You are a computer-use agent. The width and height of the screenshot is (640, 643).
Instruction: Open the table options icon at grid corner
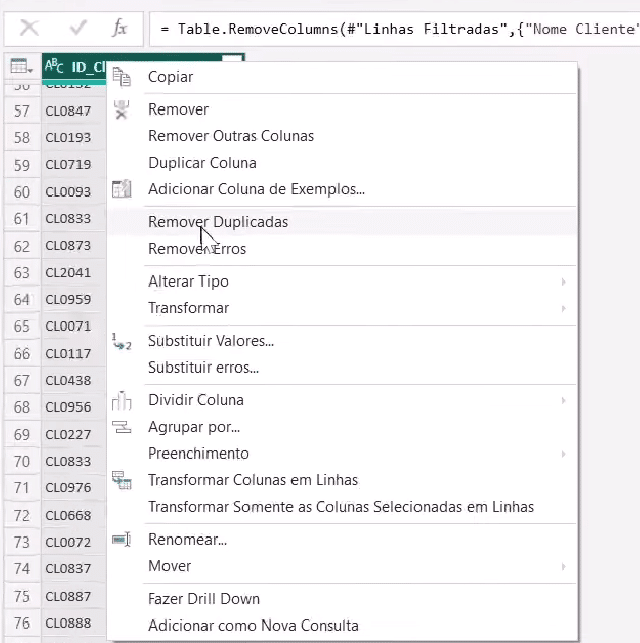pos(21,66)
